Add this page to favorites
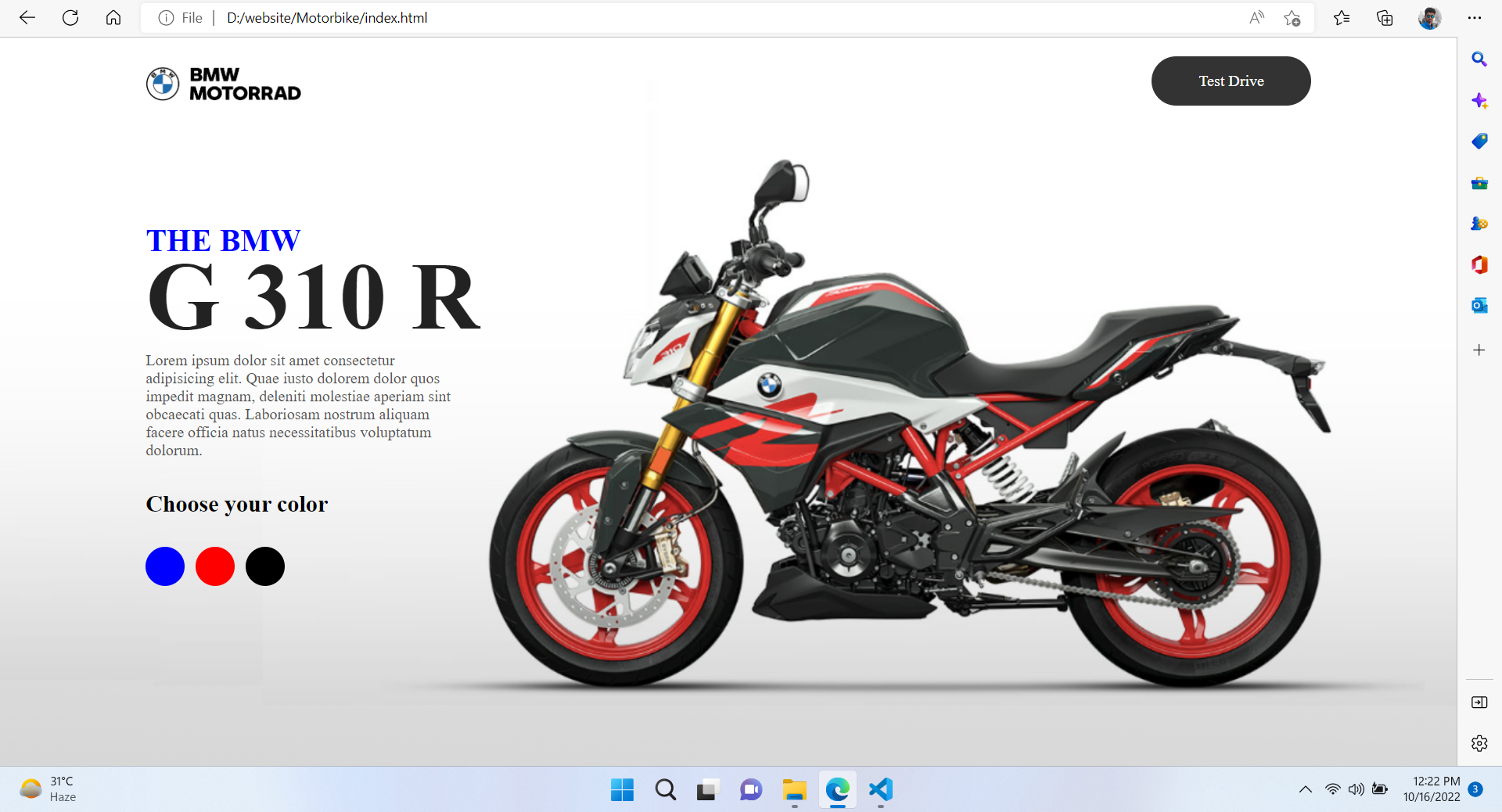Screen dimensions: 1502x812 click(1292, 18)
